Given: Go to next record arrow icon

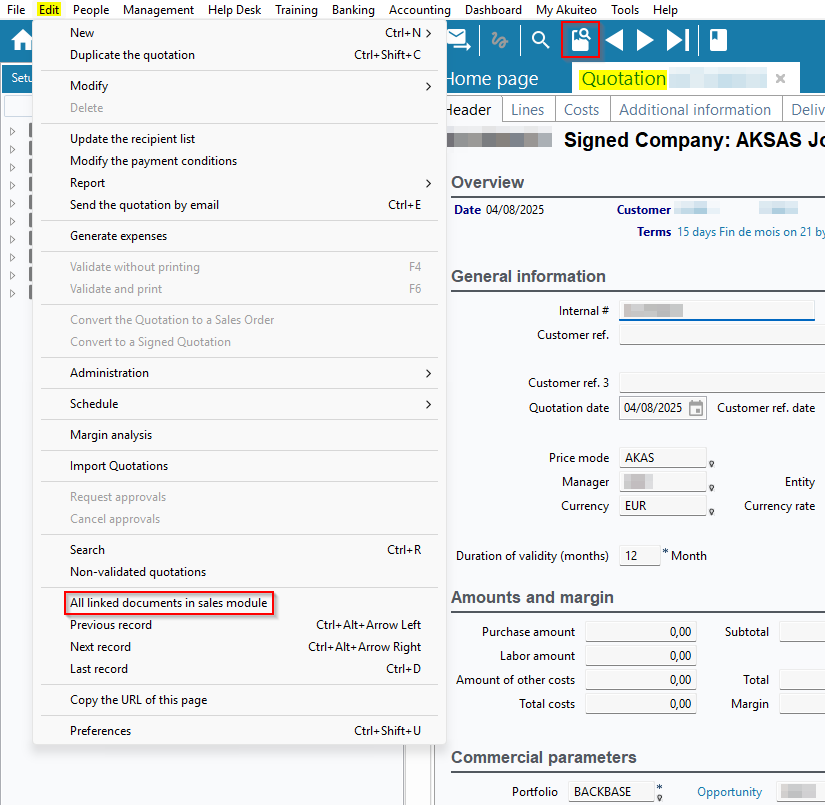Looking at the screenshot, I should click(x=645, y=40).
